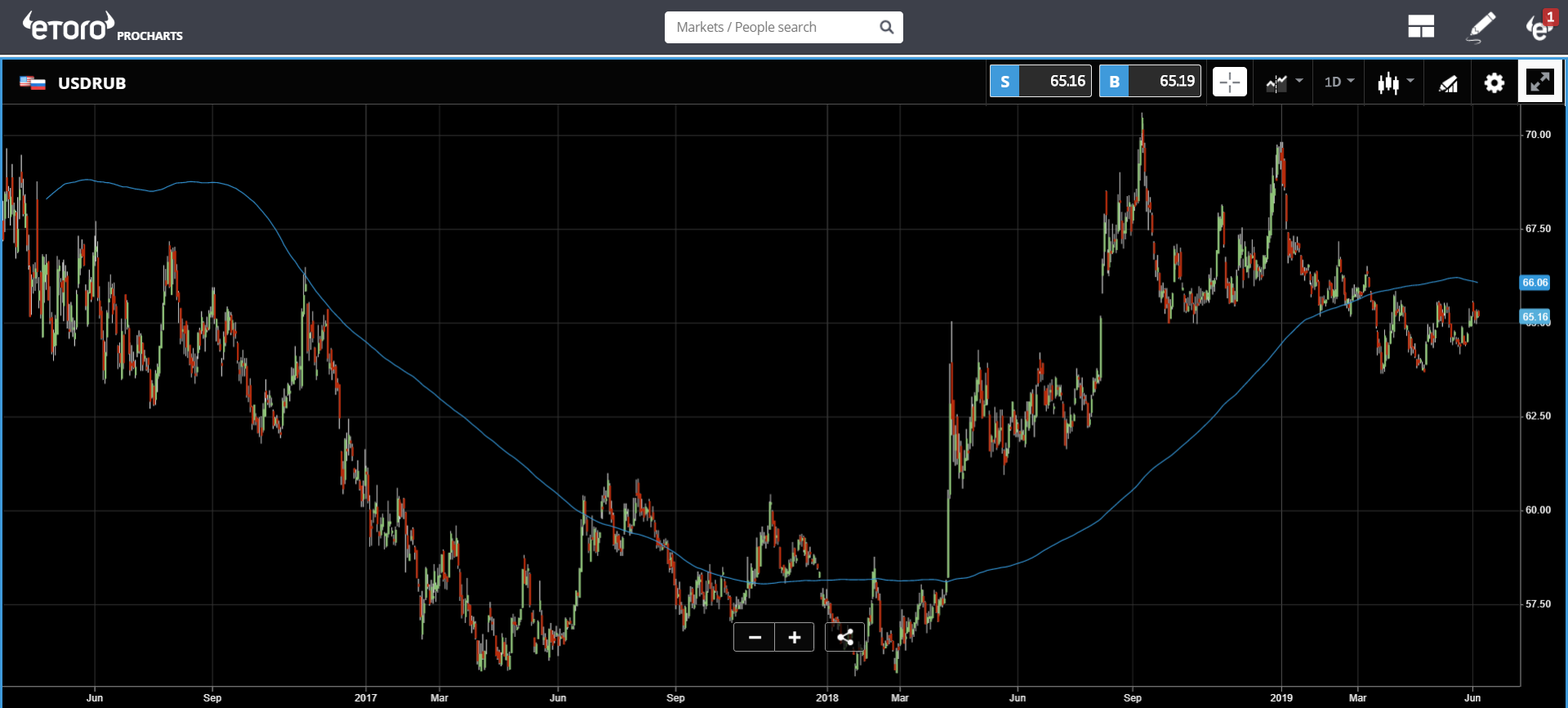Screen dimensions: 1568x708
Task: Open the indicators/studies tool icon
Action: 1448,82
